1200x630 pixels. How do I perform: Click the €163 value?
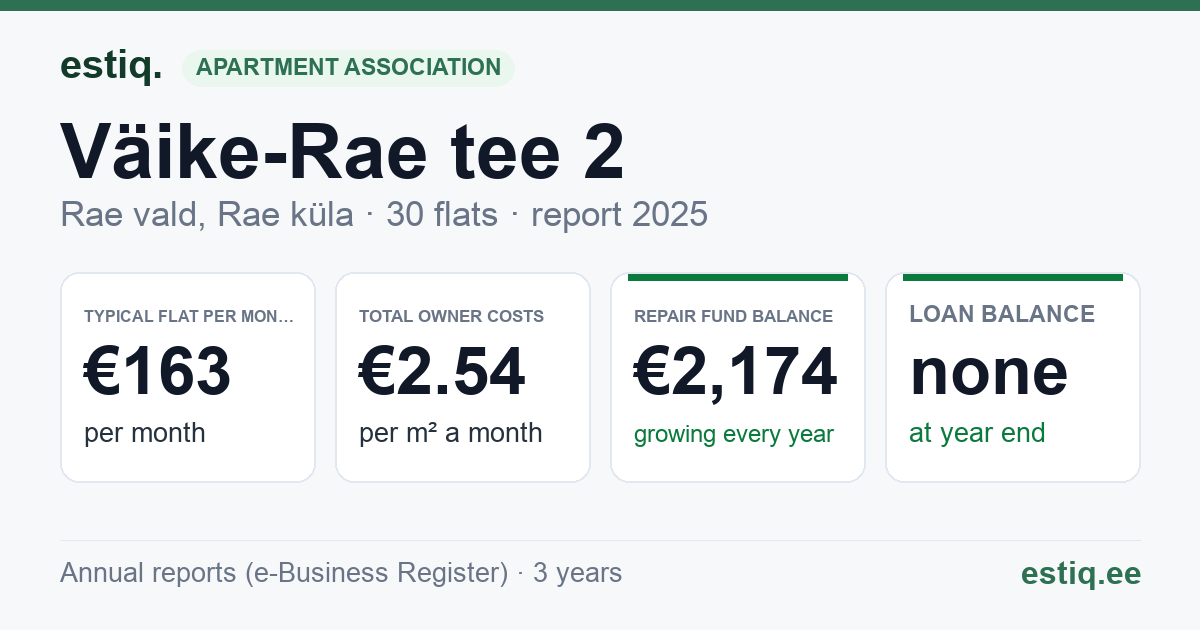(x=158, y=371)
